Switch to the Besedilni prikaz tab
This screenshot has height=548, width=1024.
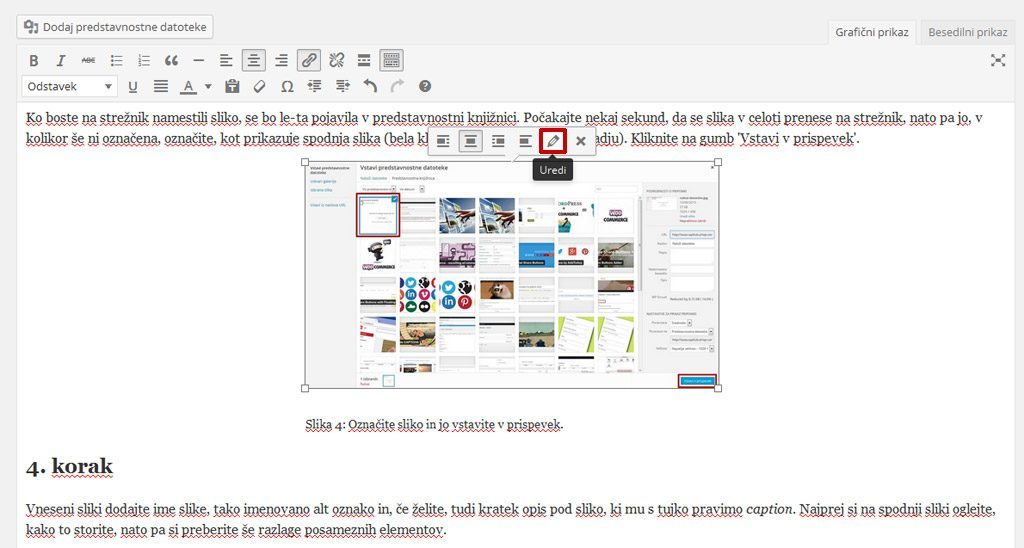coord(967,32)
